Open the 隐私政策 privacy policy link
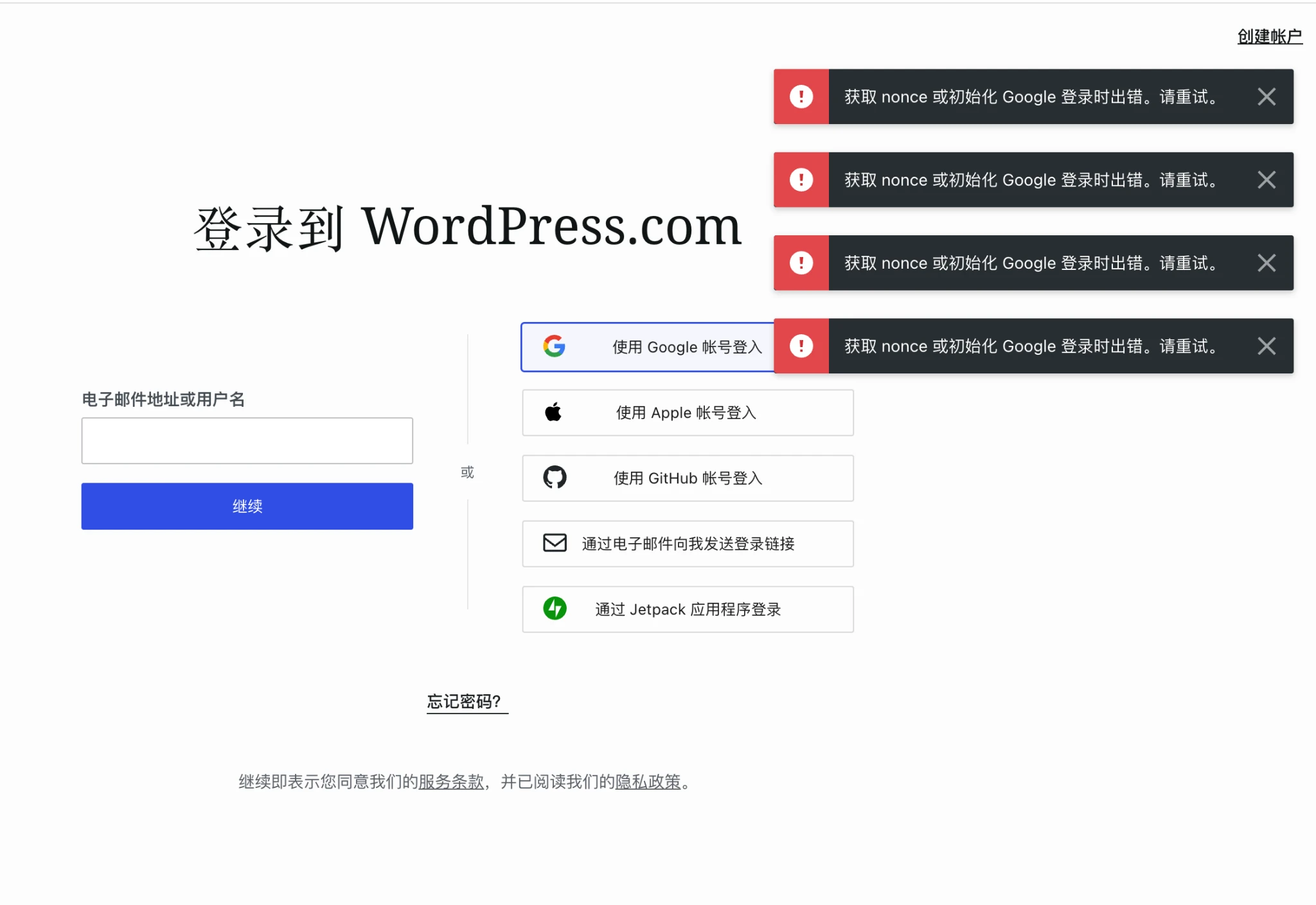Image resolution: width=1316 pixels, height=905 pixels. [648, 782]
